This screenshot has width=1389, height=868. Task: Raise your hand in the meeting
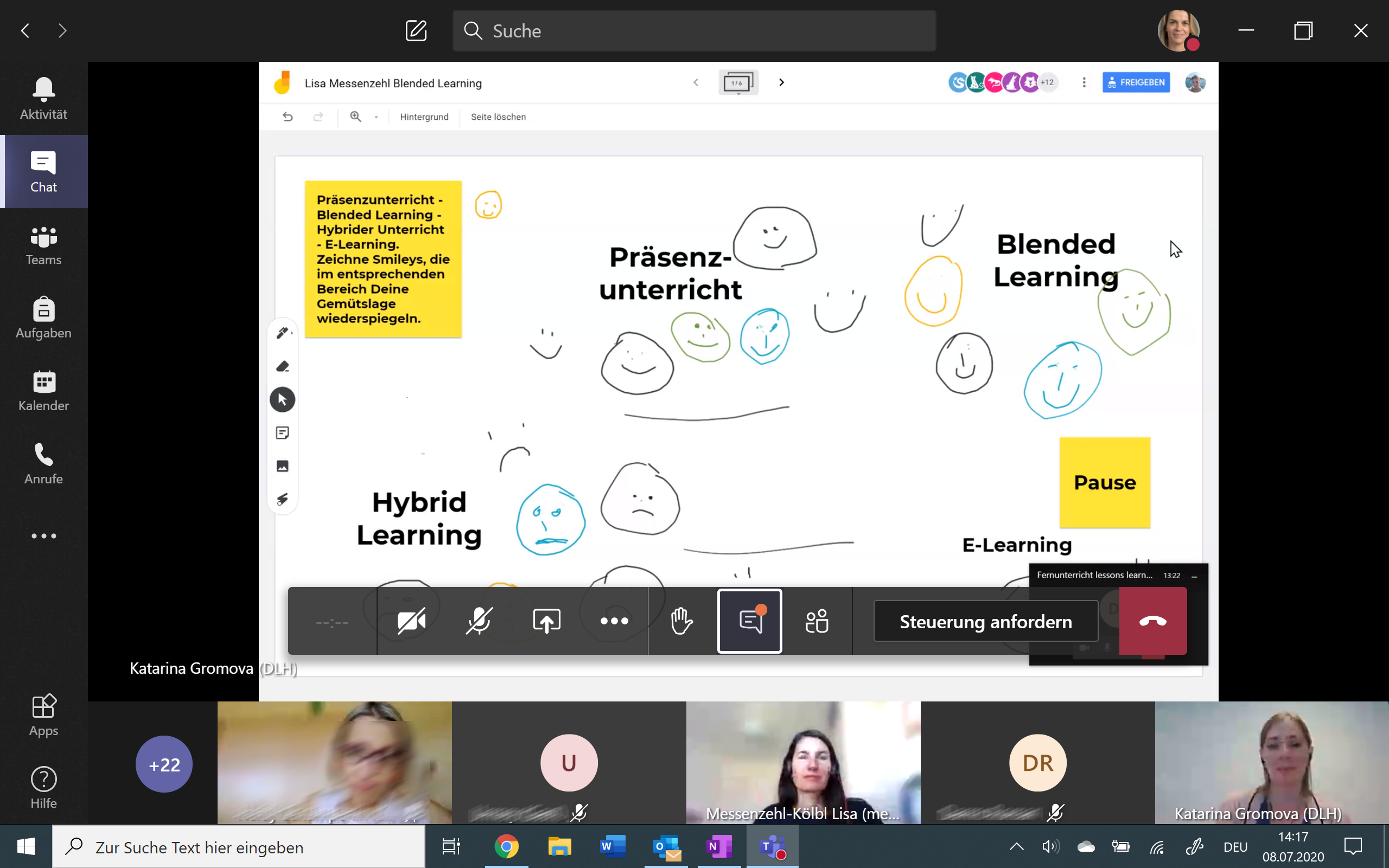(682, 621)
